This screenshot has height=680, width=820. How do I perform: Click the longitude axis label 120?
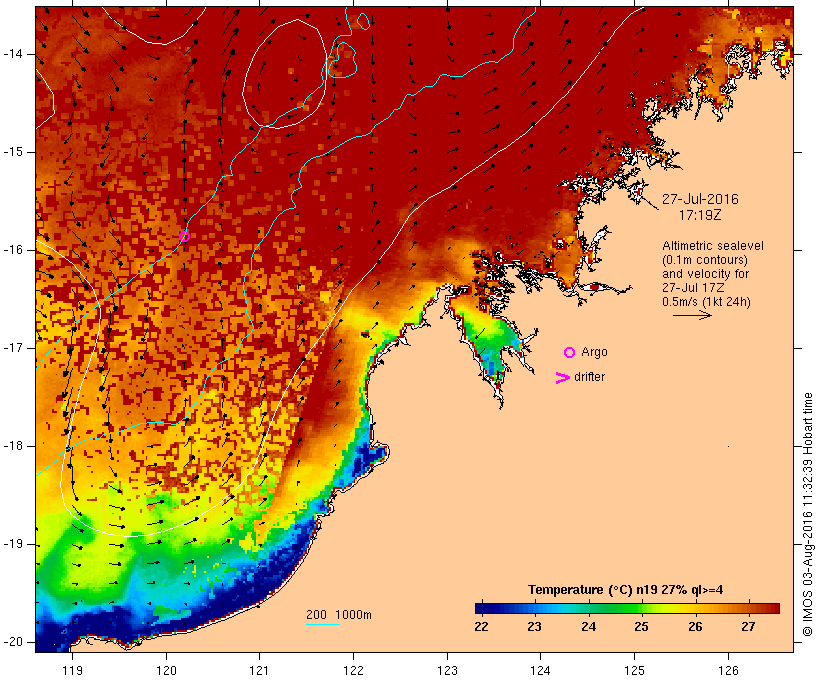pyautogui.click(x=166, y=670)
